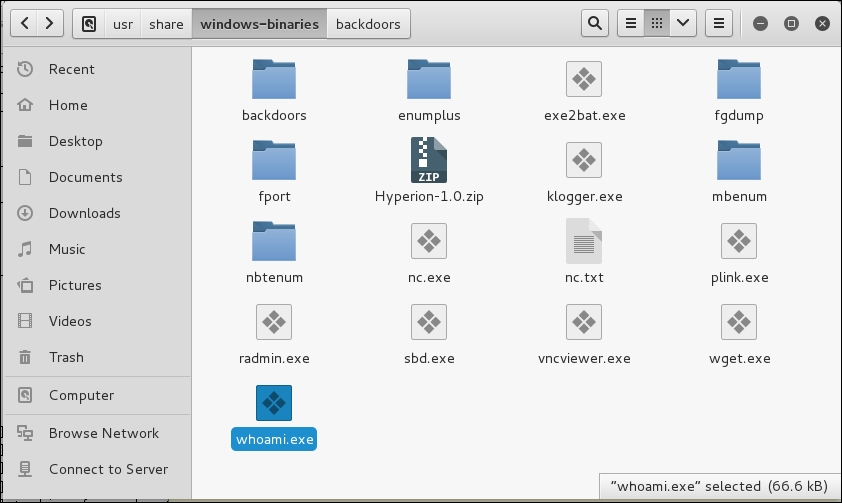Click the root filesystem disk icon in path bar
Viewport: 842px width, 503px height.
(89, 24)
